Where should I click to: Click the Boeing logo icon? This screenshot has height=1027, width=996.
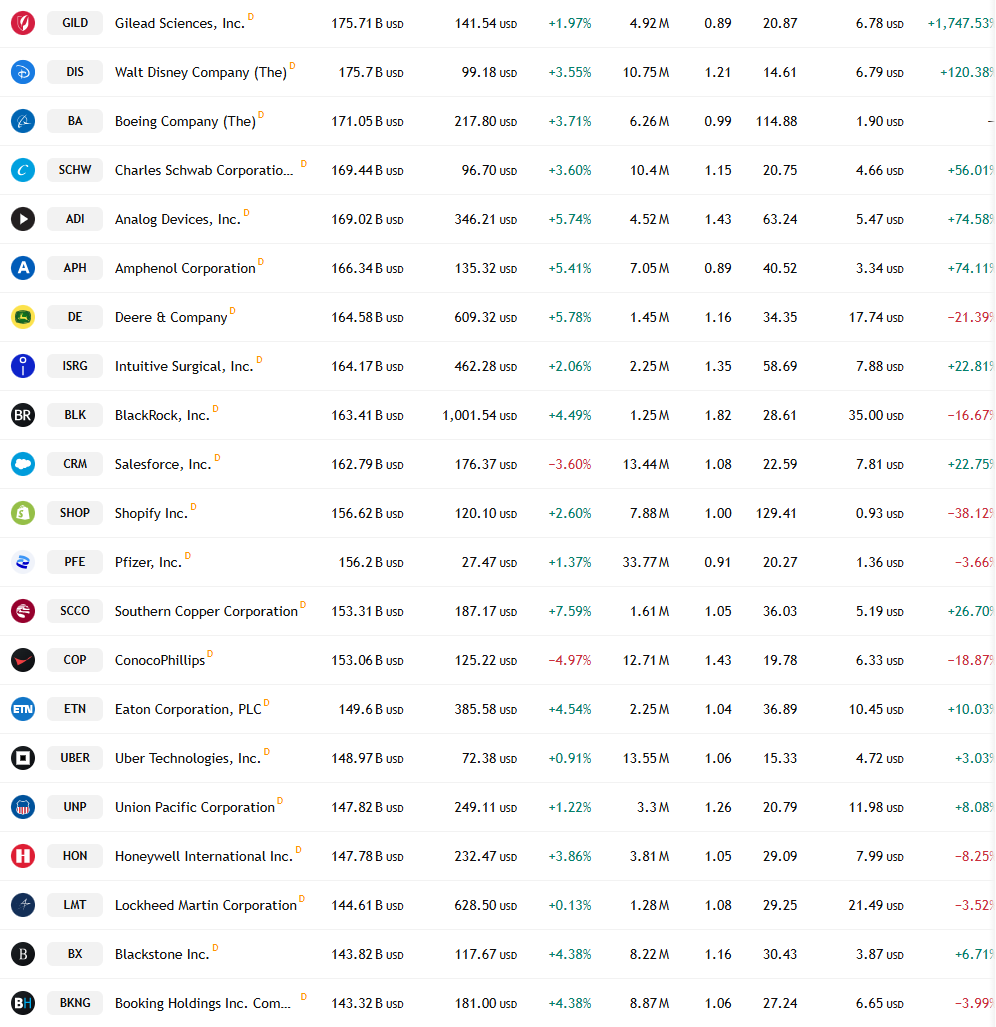click(x=23, y=121)
